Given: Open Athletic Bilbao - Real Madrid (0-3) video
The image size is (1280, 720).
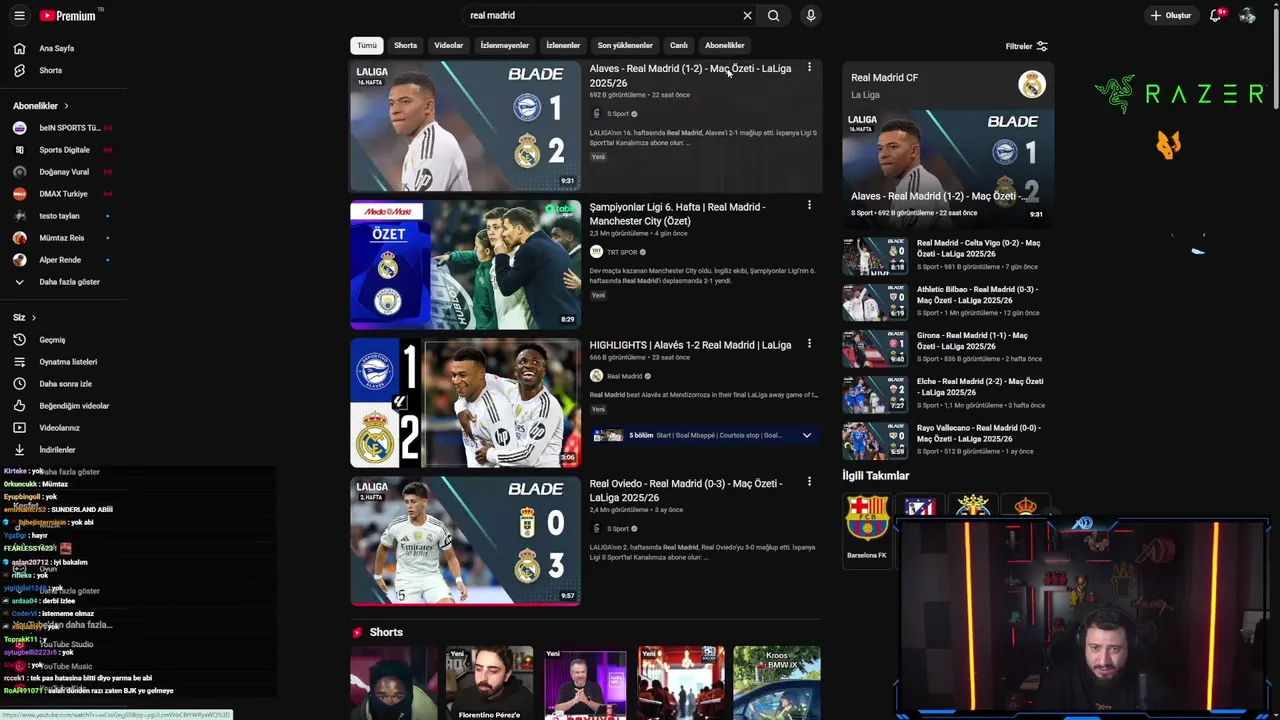Looking at the screenshot, I should coord(946,301).
